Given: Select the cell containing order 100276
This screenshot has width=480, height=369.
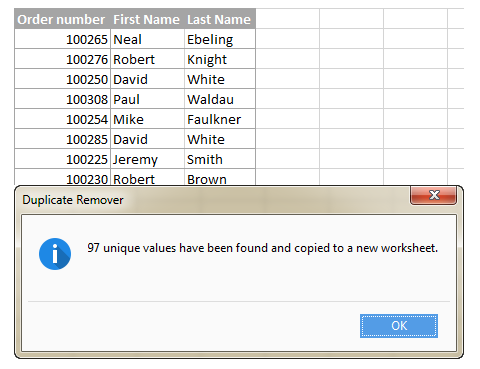Looking at the screenshot, I should [x=62, y=59].
